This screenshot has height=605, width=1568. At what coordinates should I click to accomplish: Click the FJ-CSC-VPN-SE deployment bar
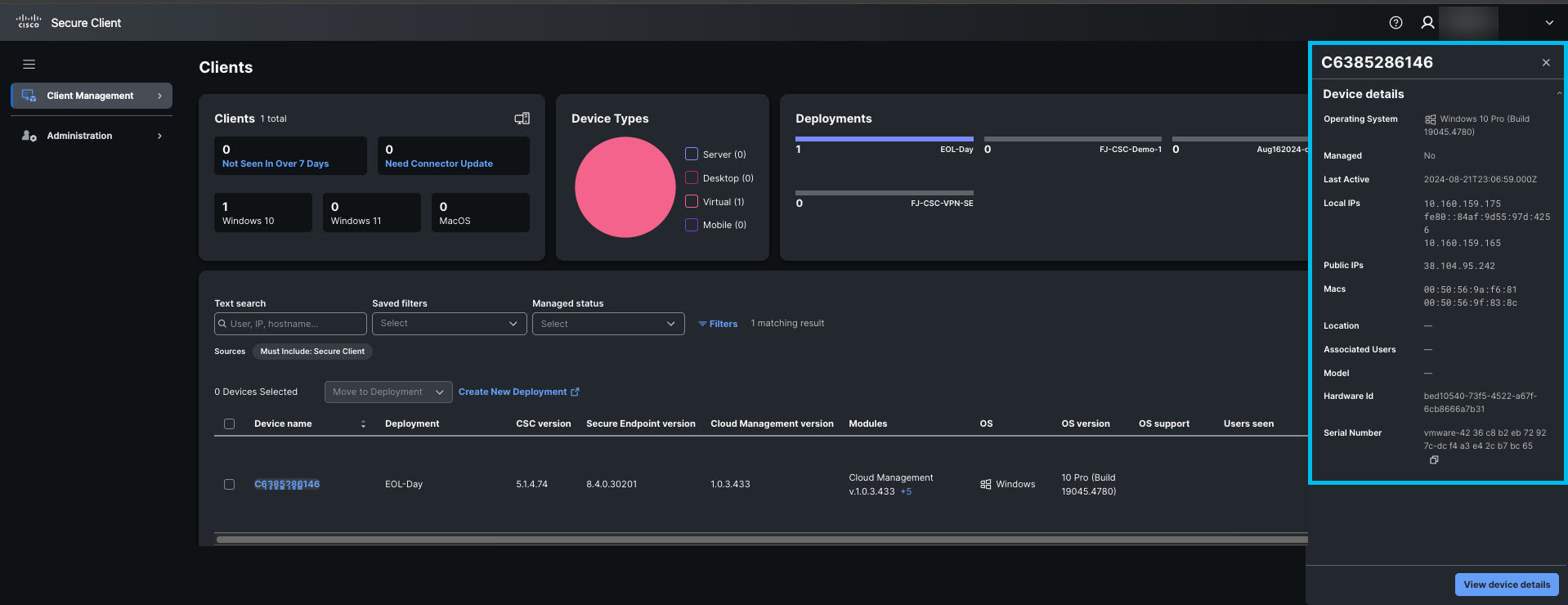(885, 193)
